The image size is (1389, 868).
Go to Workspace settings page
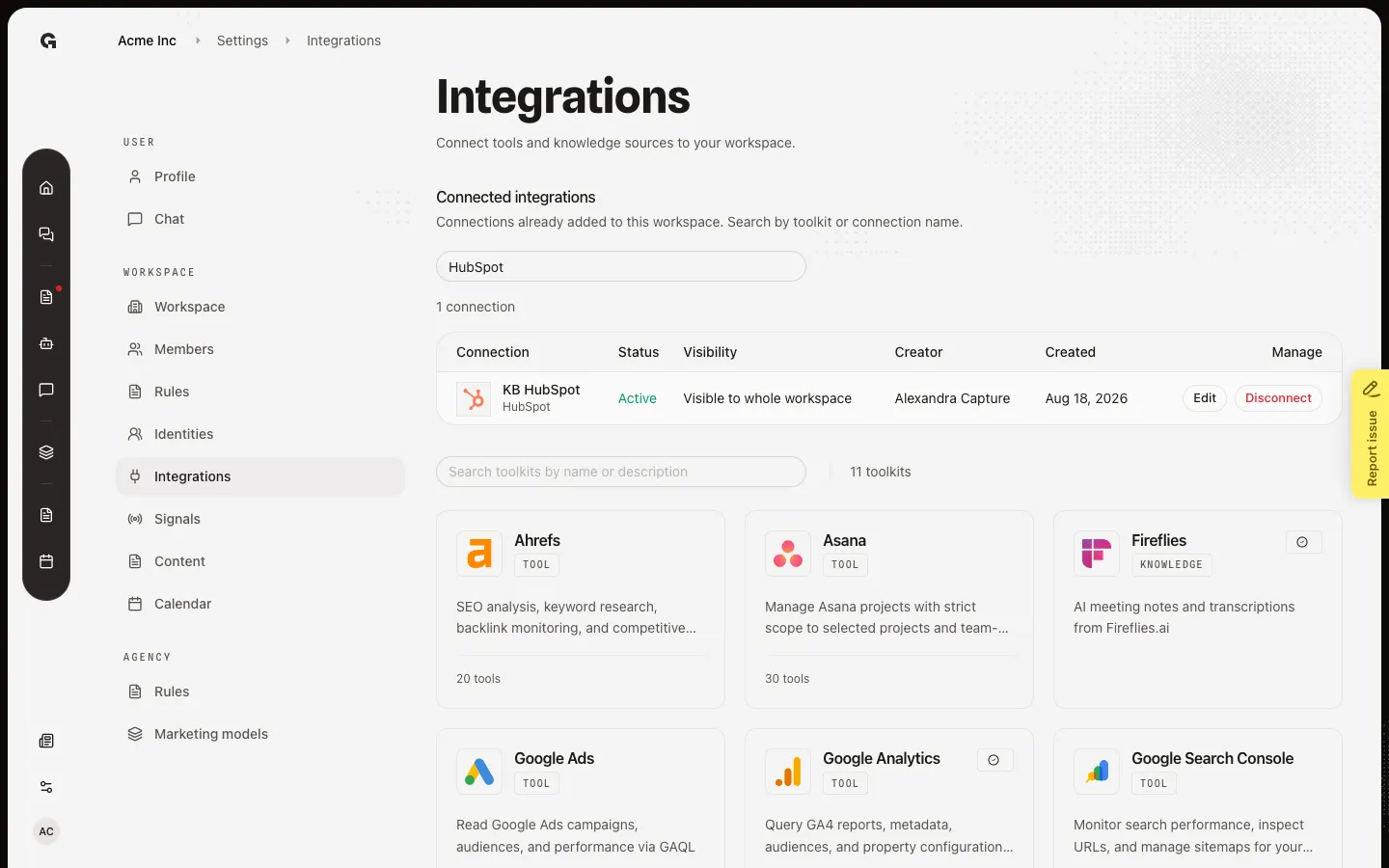[x=260, y=307]
